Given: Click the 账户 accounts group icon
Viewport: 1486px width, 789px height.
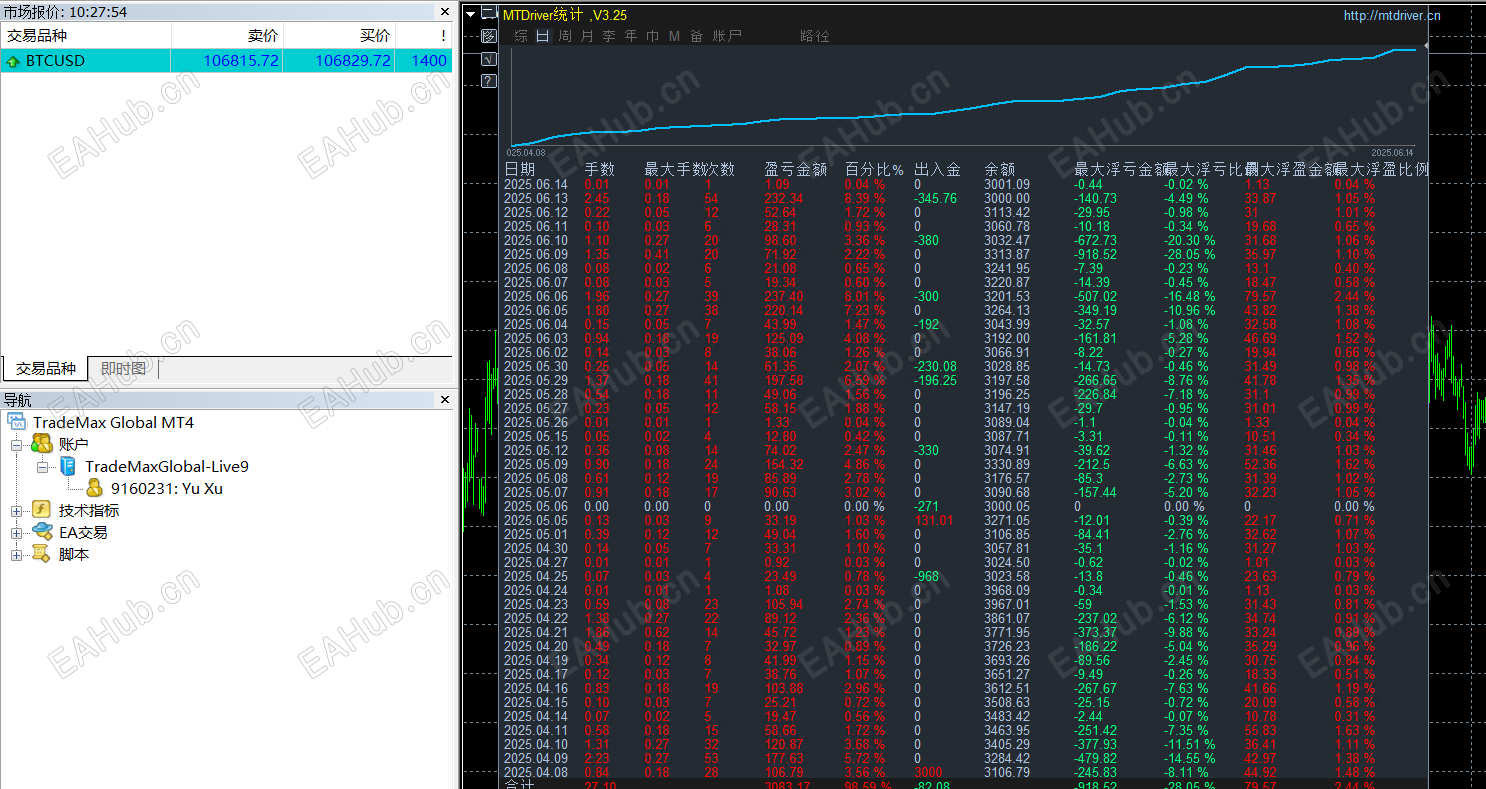Looking at the screenshot, I should [42, 444].
